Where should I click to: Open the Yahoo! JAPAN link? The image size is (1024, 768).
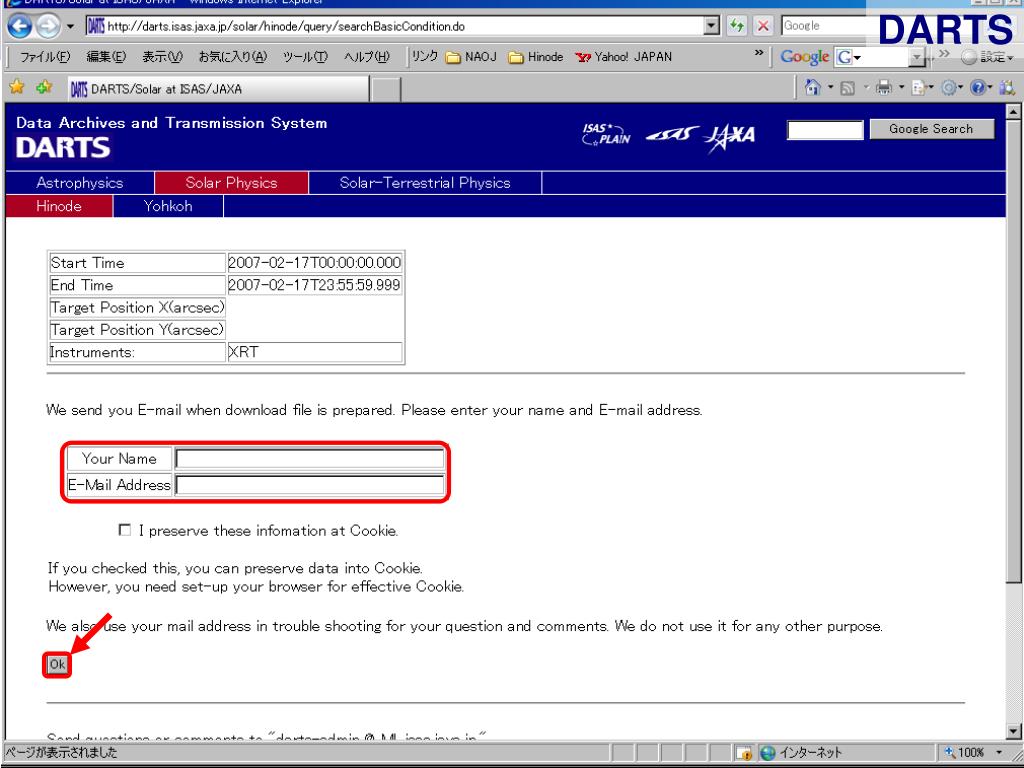(x=624, y=57)
